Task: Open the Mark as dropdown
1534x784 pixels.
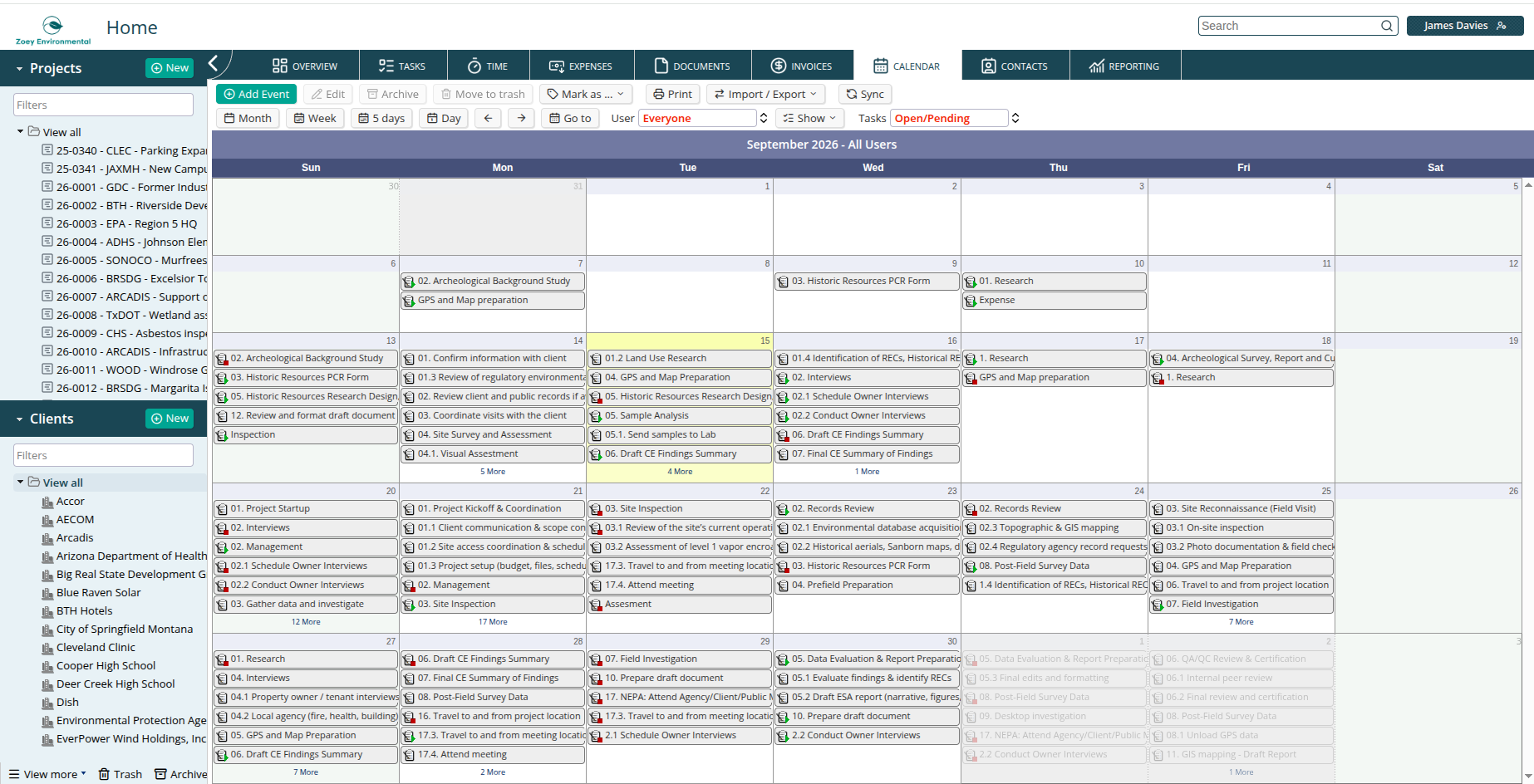Action: 586,94
